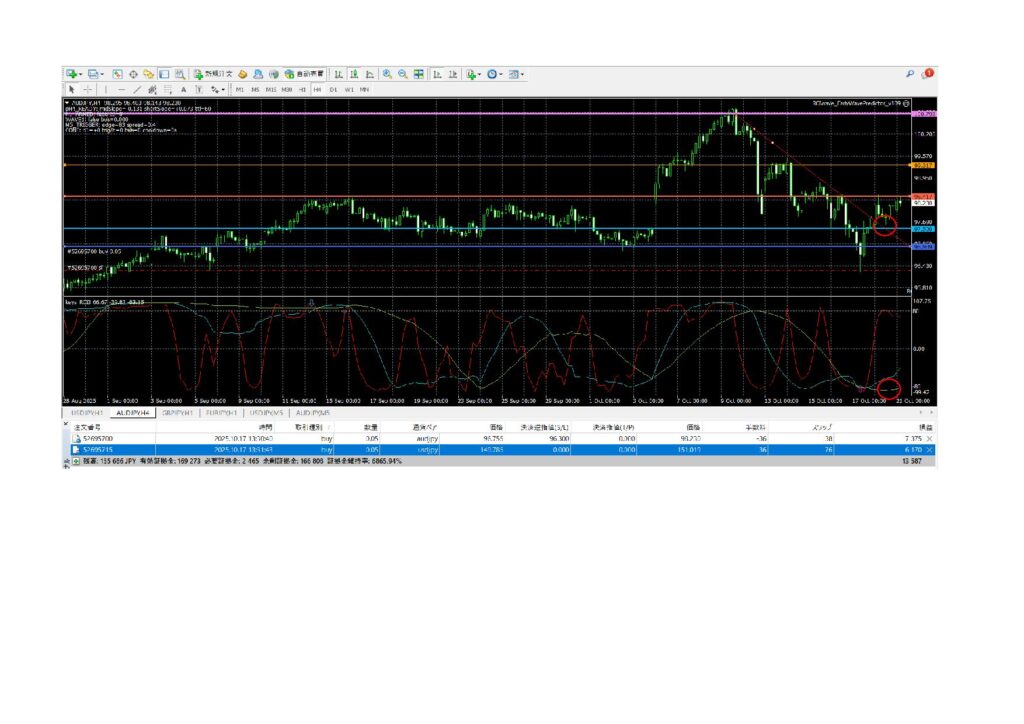This screenshot has width=1024, height=724.
Task: Select the trendline drawing tool
Action: coord(136,89)
